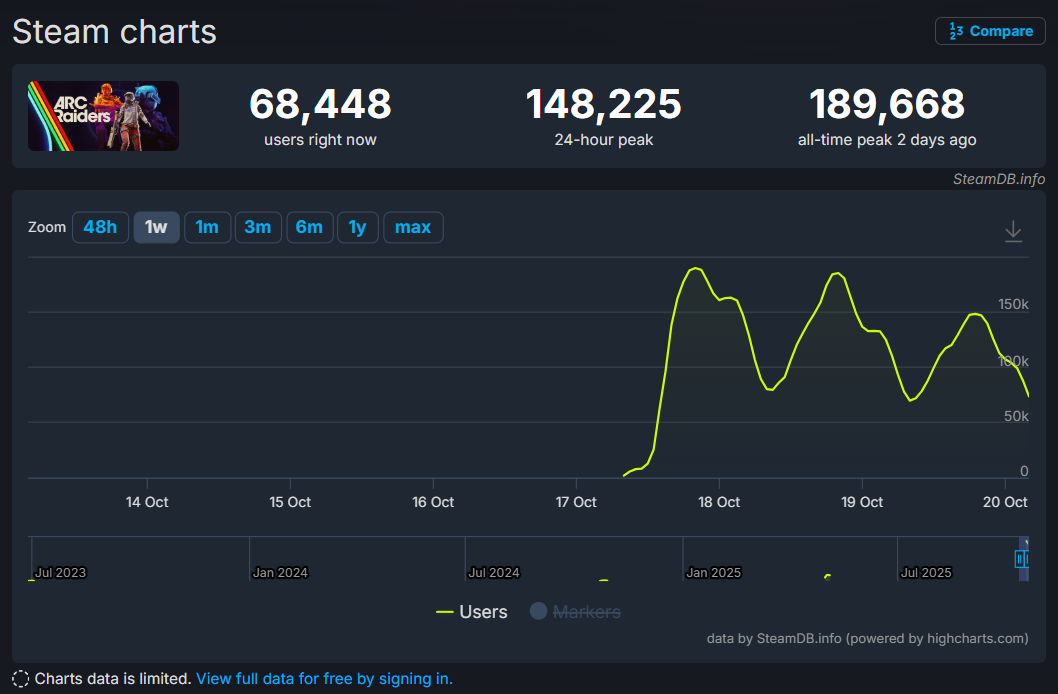Screen dimensions: 1058x694
Task: Click the Compare button
Action: click(x=990, y=31)
